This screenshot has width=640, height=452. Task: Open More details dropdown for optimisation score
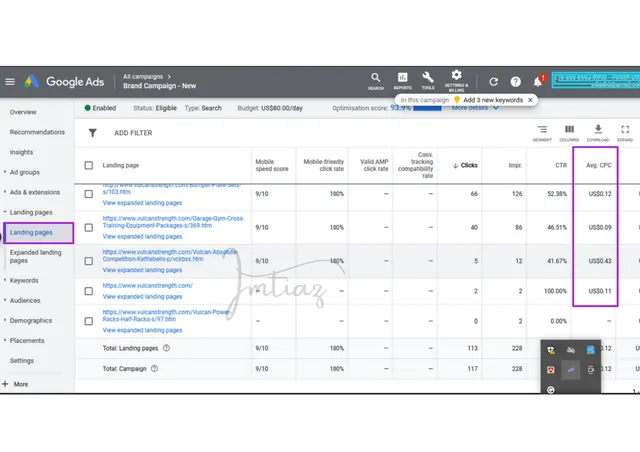(x=475, y=108)
